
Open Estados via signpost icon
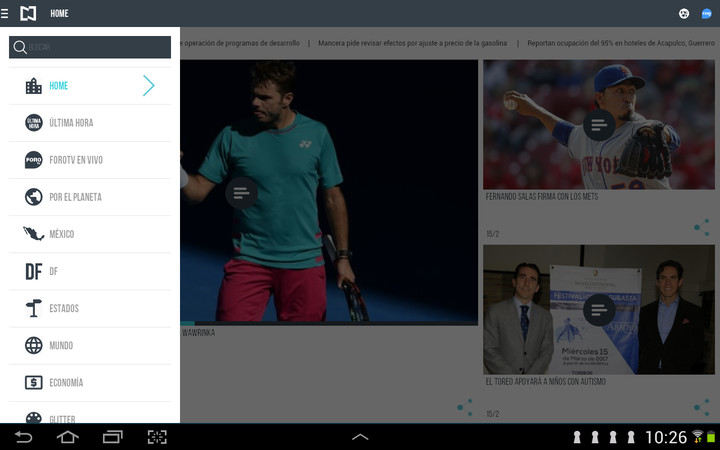pyautogui.click(x=33, y=308)
